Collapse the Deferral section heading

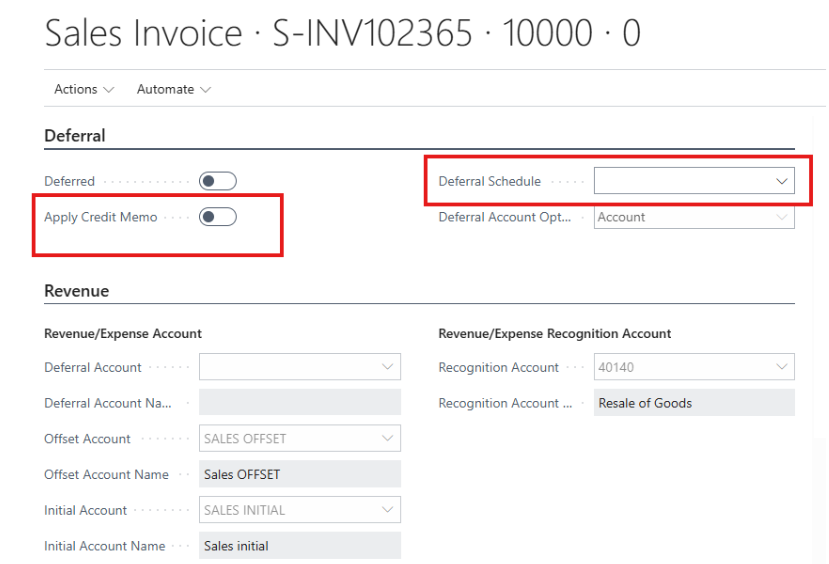(75, 136)
